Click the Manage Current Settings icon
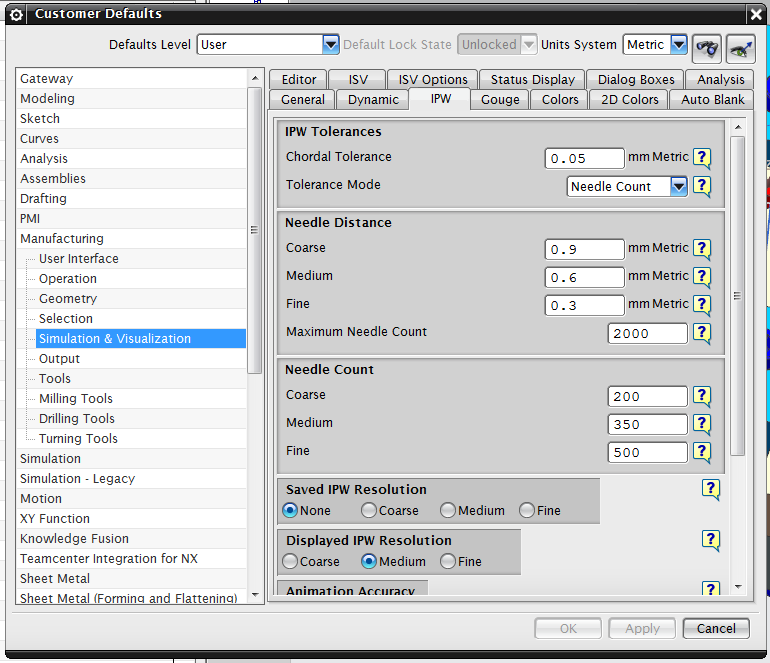The width and height of the screenshot is (770, 663). click(x=741, y=49)
